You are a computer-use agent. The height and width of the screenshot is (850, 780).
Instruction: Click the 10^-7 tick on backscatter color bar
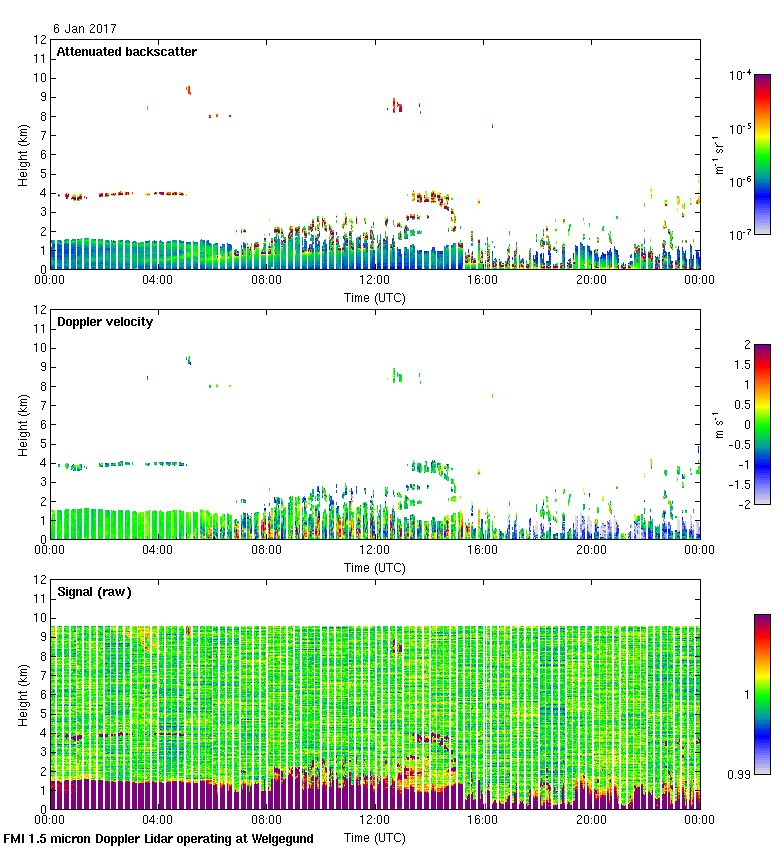tap(740, 235)
